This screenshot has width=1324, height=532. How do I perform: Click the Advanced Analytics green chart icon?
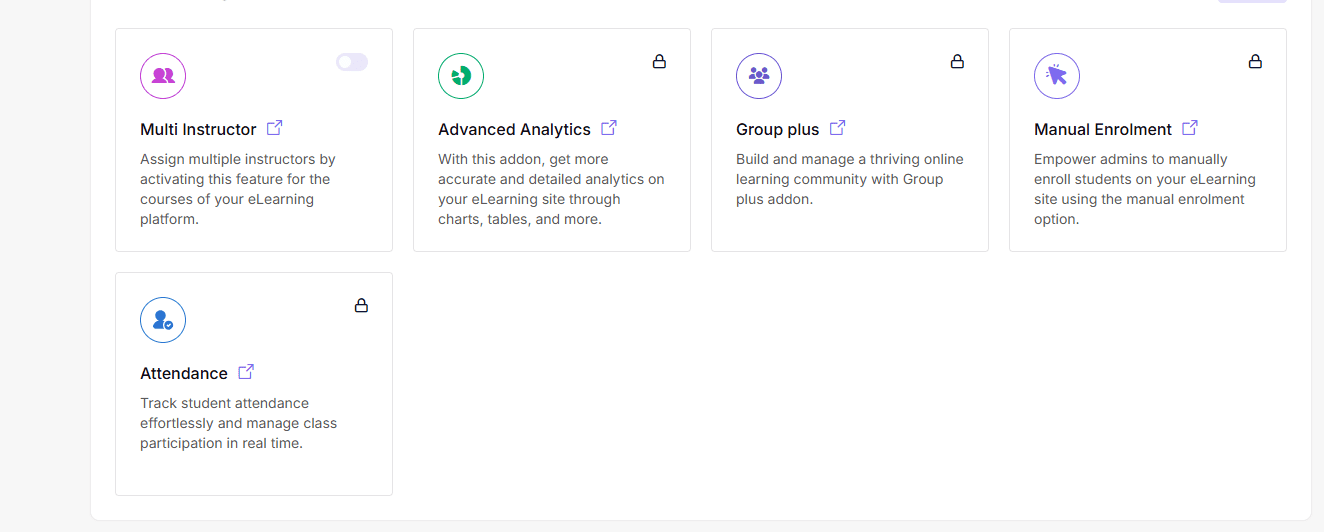click(461, 76)
